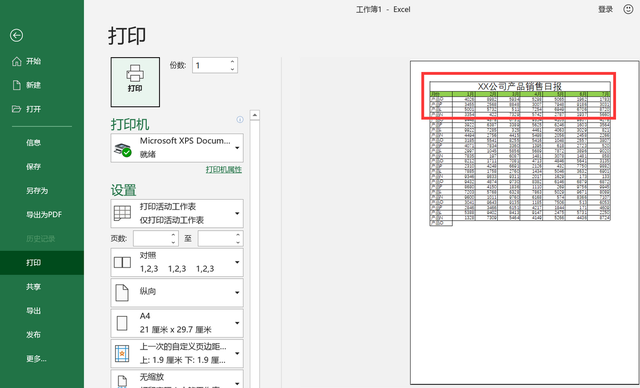Expand collated 1,2,3 dropdown
The height and width of the screenshot is (388, 640).
tap(177, 262)
